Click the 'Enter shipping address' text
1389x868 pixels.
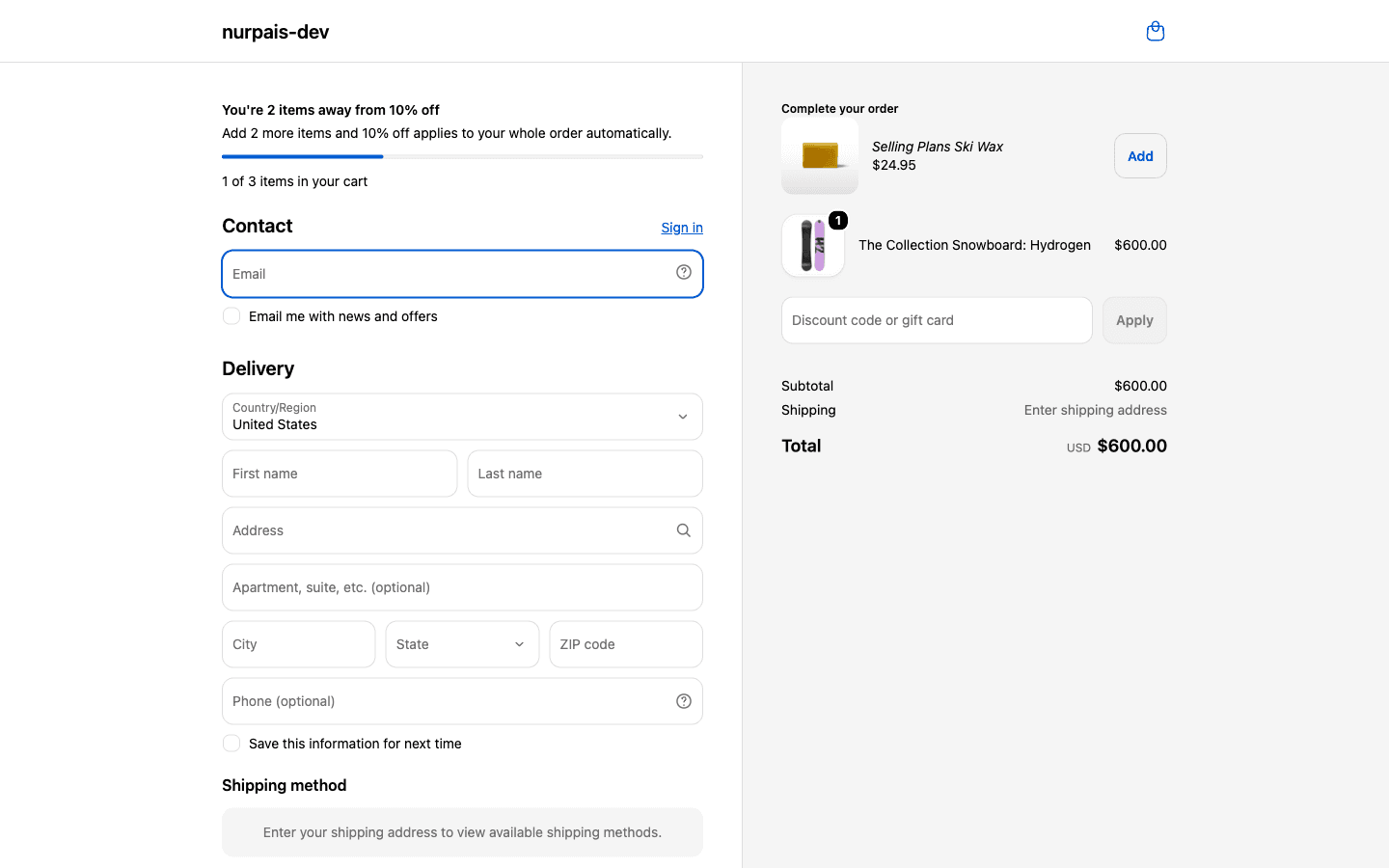click(1095, 410)
